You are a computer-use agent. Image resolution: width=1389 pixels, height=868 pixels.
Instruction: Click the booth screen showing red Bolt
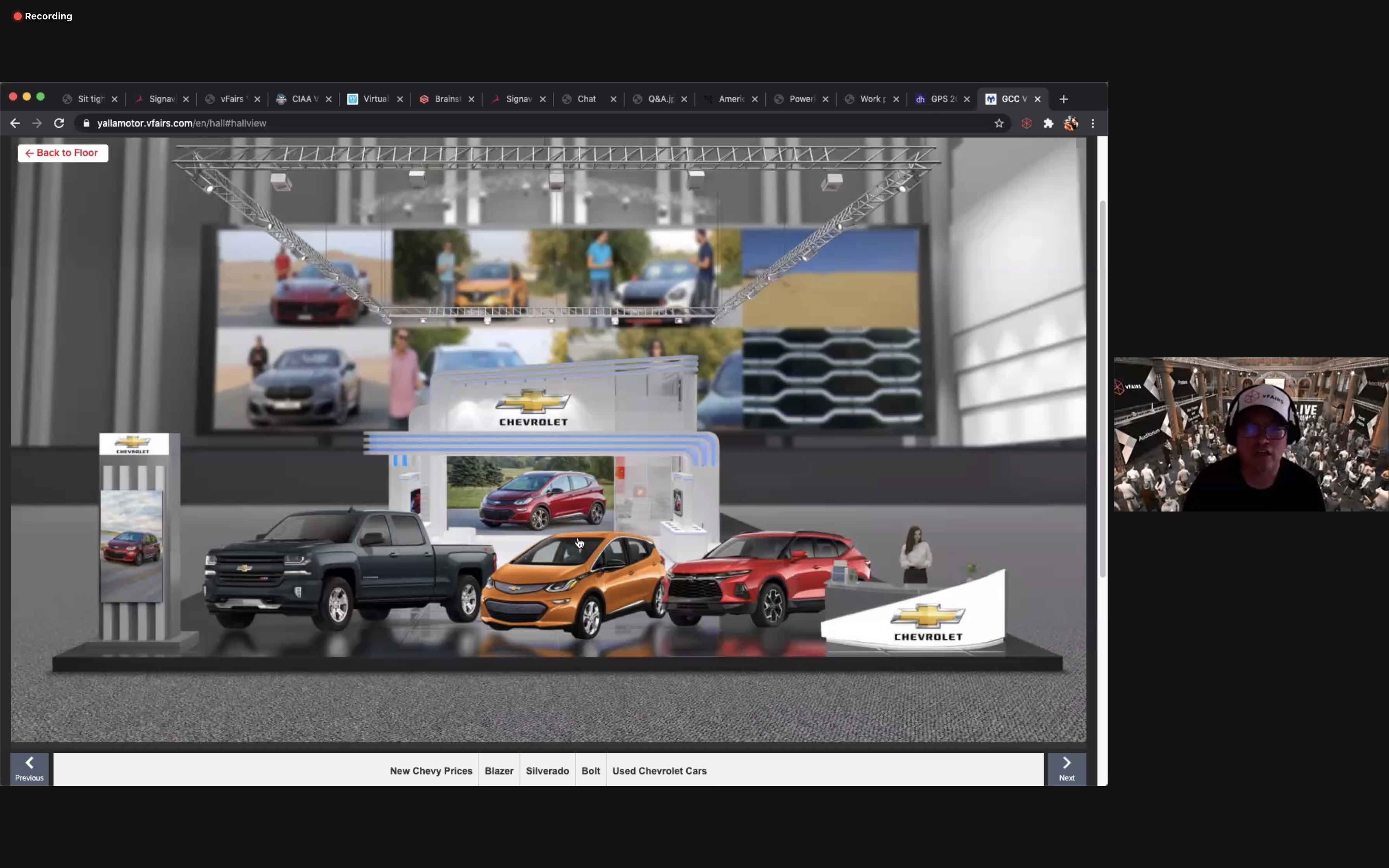tap(530, 494)
